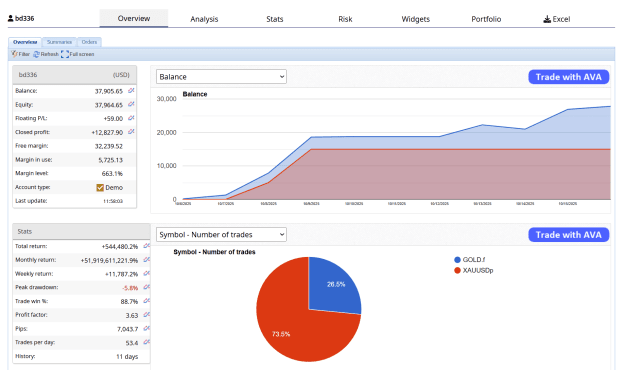Click the chart icon beside Equity value
The width and height of the screenshot is (625, 370).
(x=131, y=104)
